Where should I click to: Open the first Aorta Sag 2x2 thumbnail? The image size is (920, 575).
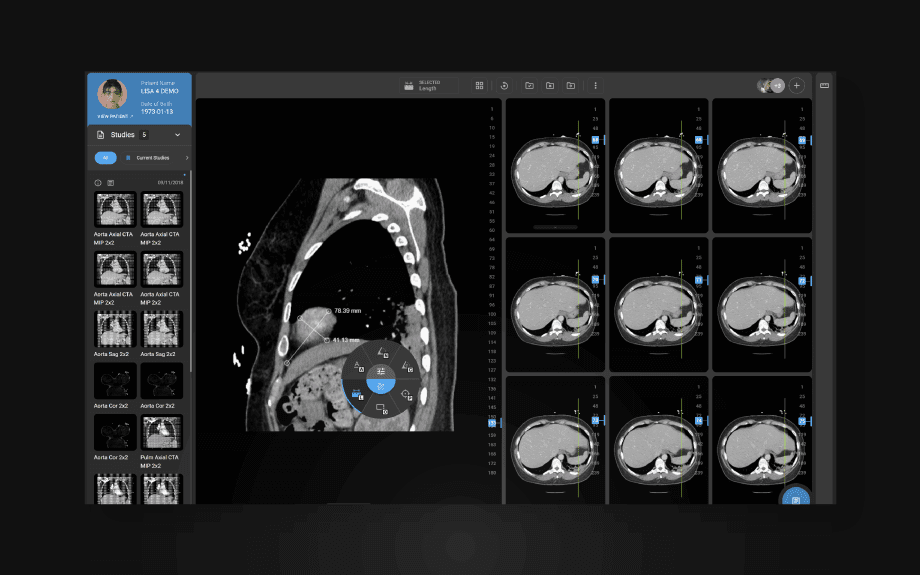tap(115, 329)
